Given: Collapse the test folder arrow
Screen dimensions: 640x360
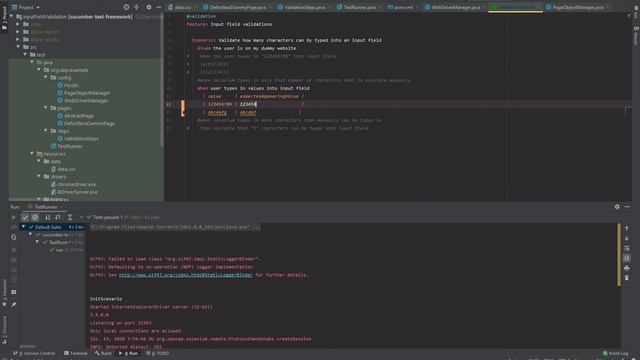Looking at the screenshot, I should click(x=25, y=54).
